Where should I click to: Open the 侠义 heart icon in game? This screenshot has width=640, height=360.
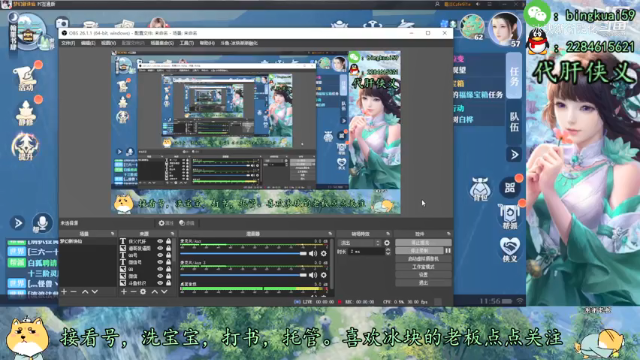click(x=510, y=249)
